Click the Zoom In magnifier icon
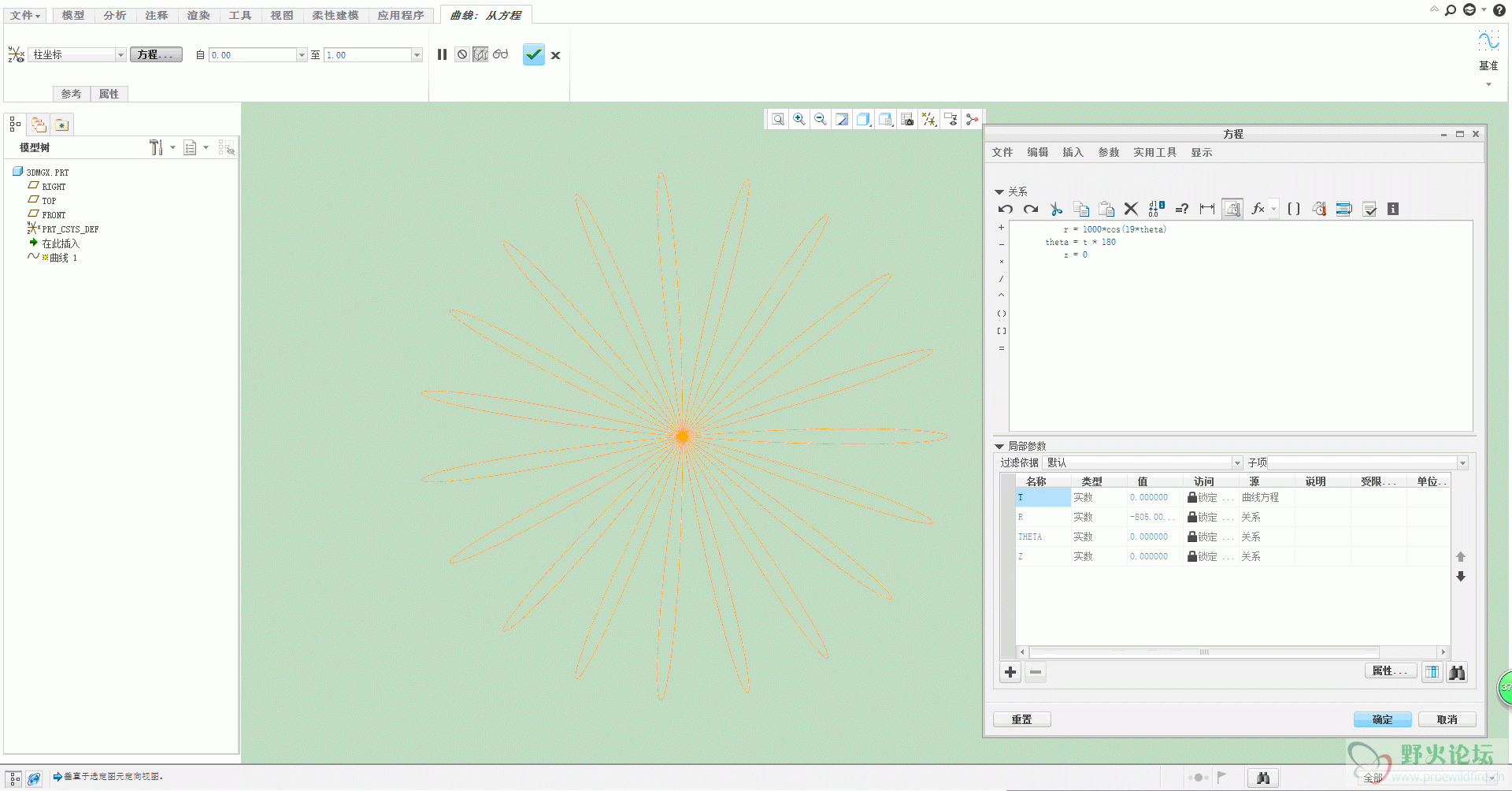The height and width of the screenshot is (791, 1512). tap(799, 119)
